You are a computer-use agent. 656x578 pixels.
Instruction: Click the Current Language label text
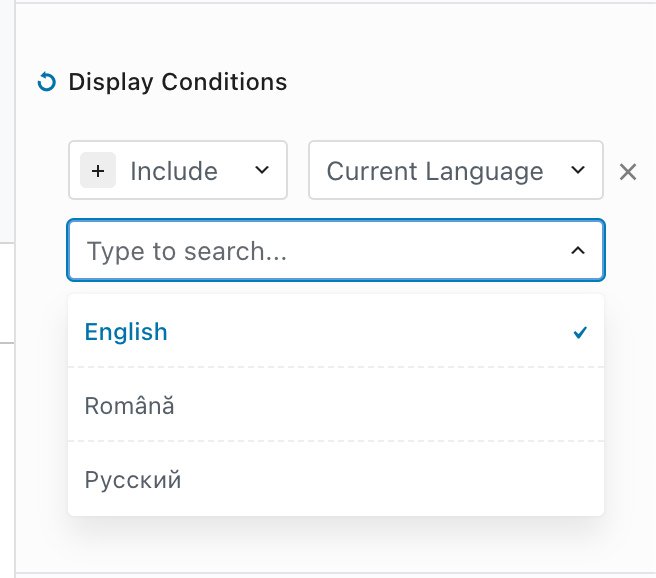(435, 171)
